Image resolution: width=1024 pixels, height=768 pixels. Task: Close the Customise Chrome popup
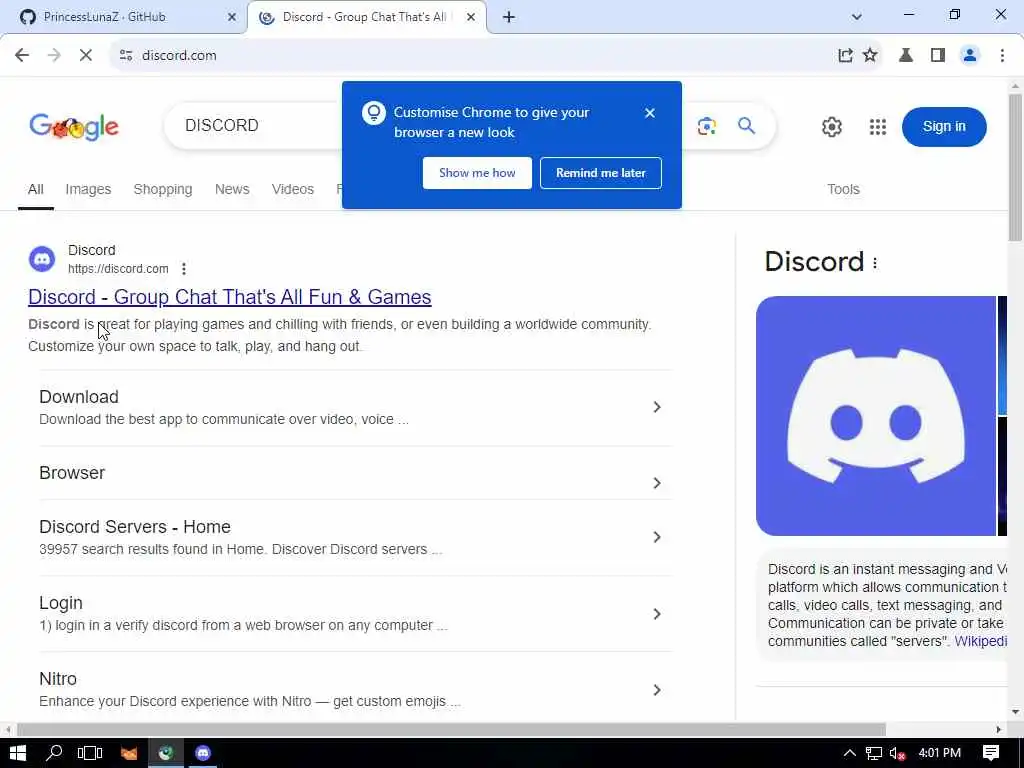(649, 113)
